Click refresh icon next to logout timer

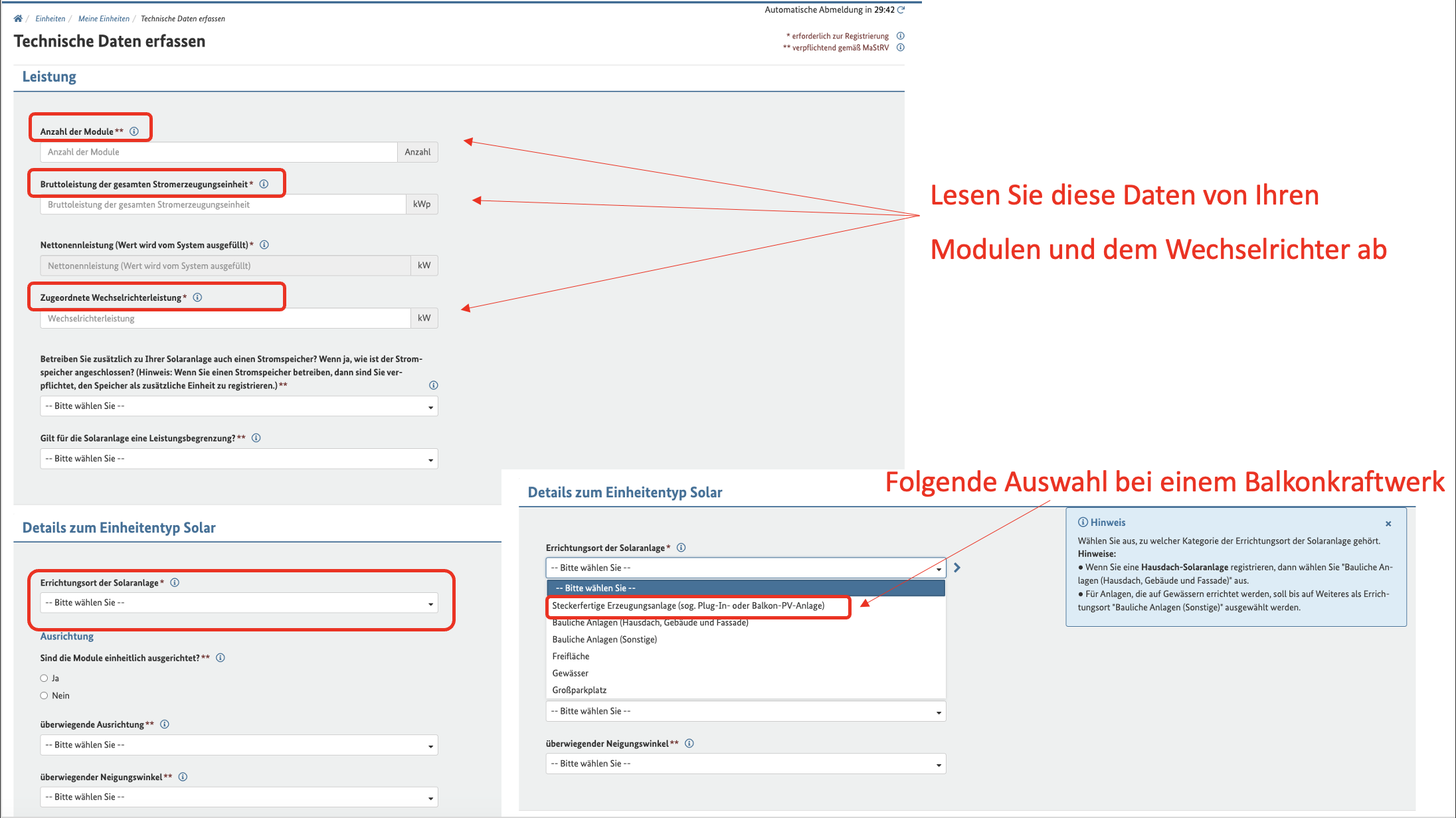click(901, 10)
